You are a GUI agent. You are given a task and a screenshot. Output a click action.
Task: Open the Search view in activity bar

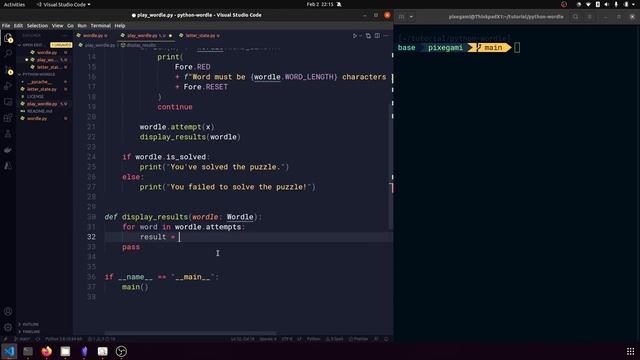pyautogui.click(x=8, y=53)
